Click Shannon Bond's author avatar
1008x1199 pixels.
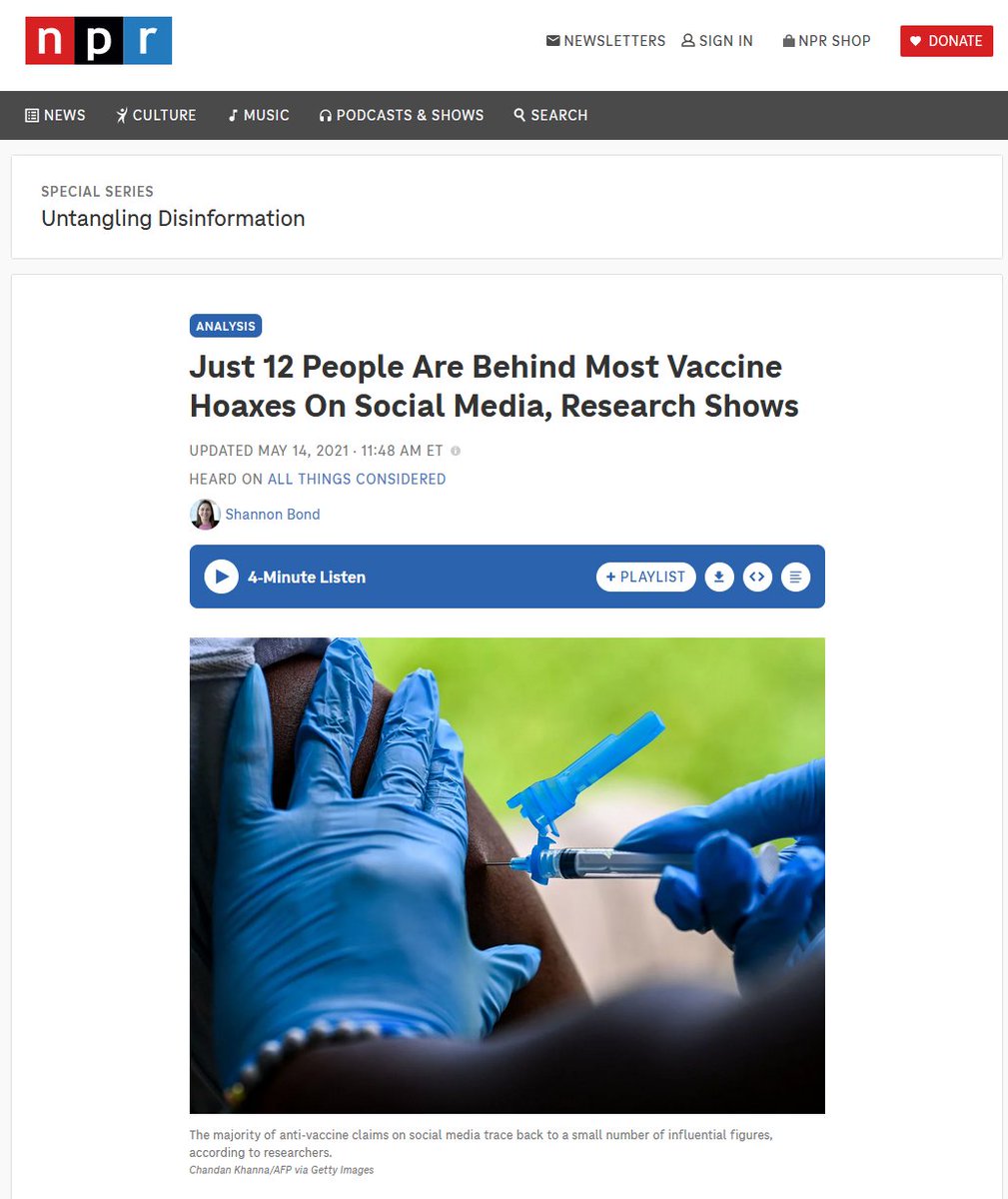(205, 514)
